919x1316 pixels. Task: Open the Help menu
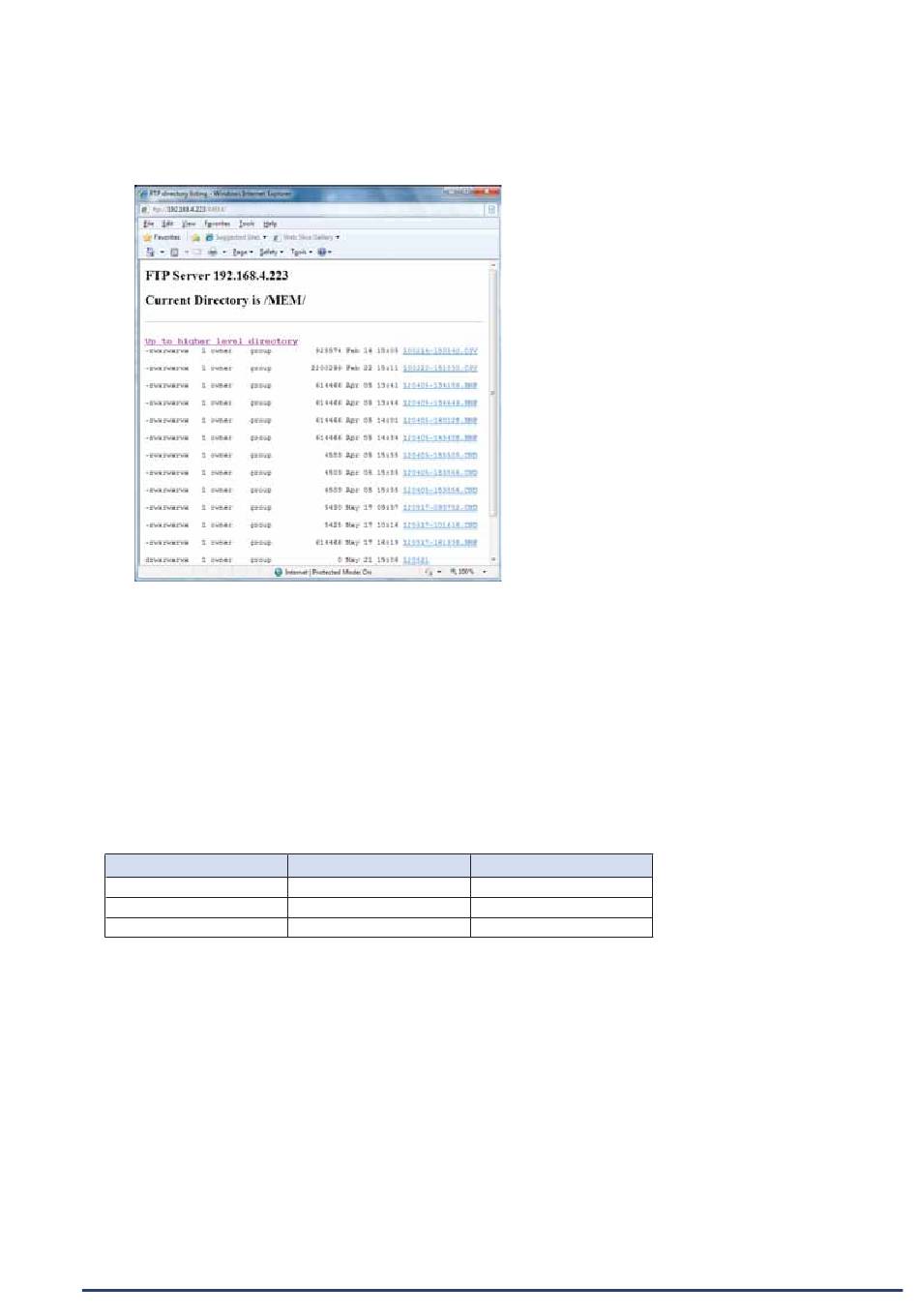[270, 224]
